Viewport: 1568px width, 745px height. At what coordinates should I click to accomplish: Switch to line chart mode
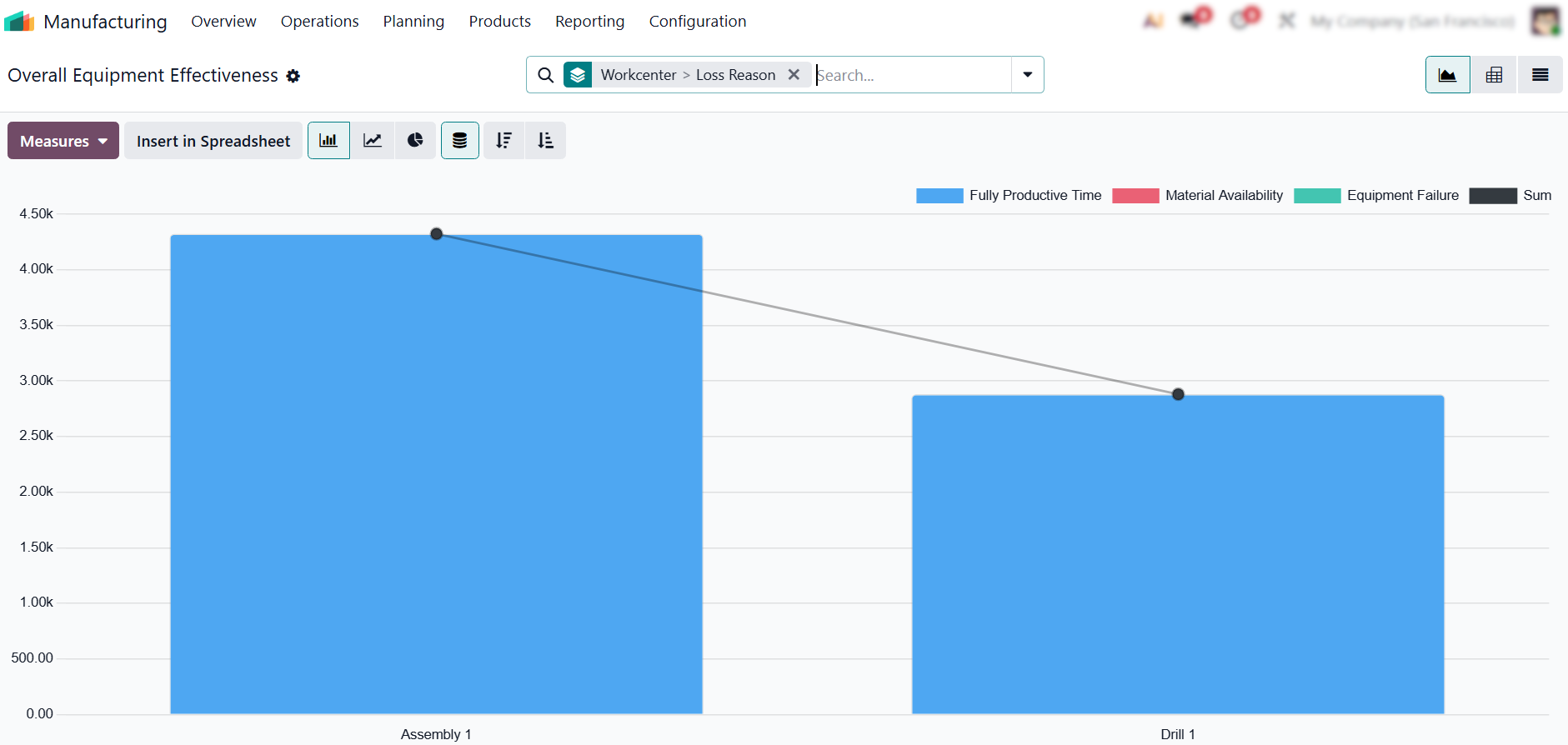[x=373, y=141]
